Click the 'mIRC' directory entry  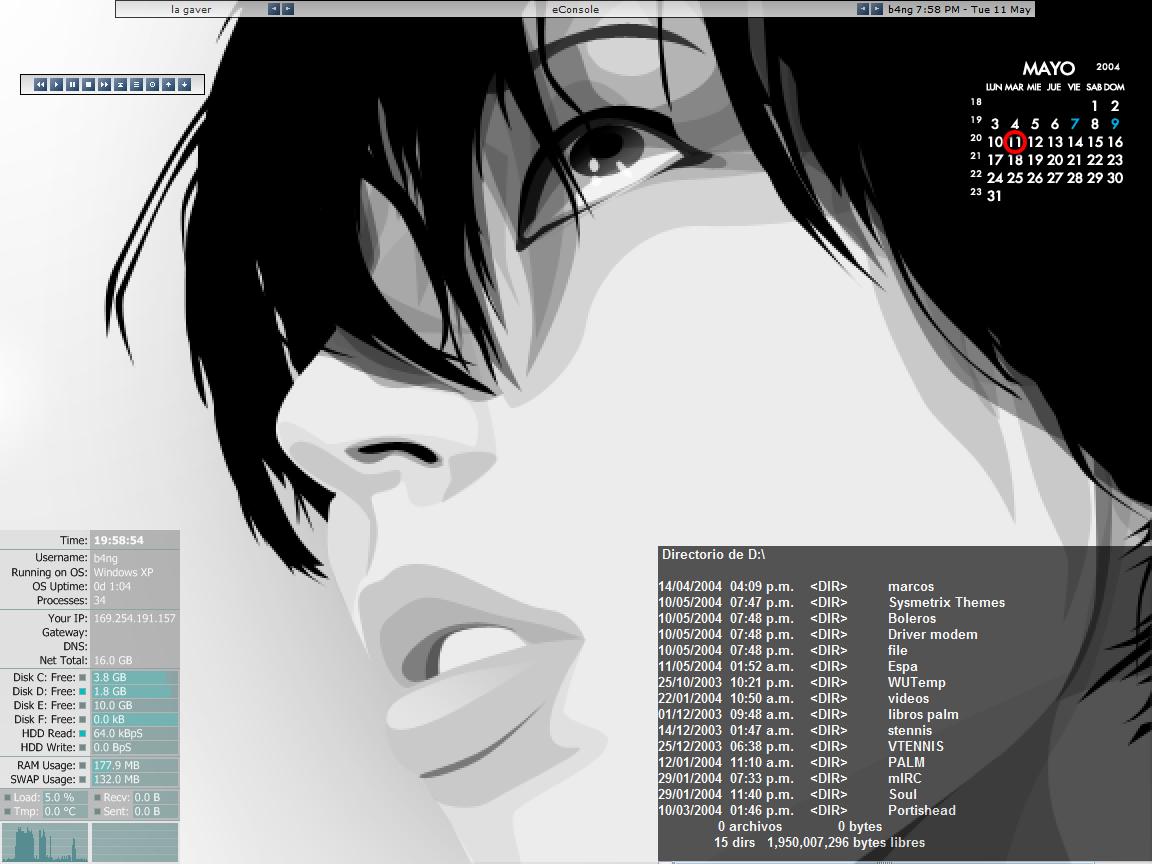pyautogui.click(x=904, y=778)
